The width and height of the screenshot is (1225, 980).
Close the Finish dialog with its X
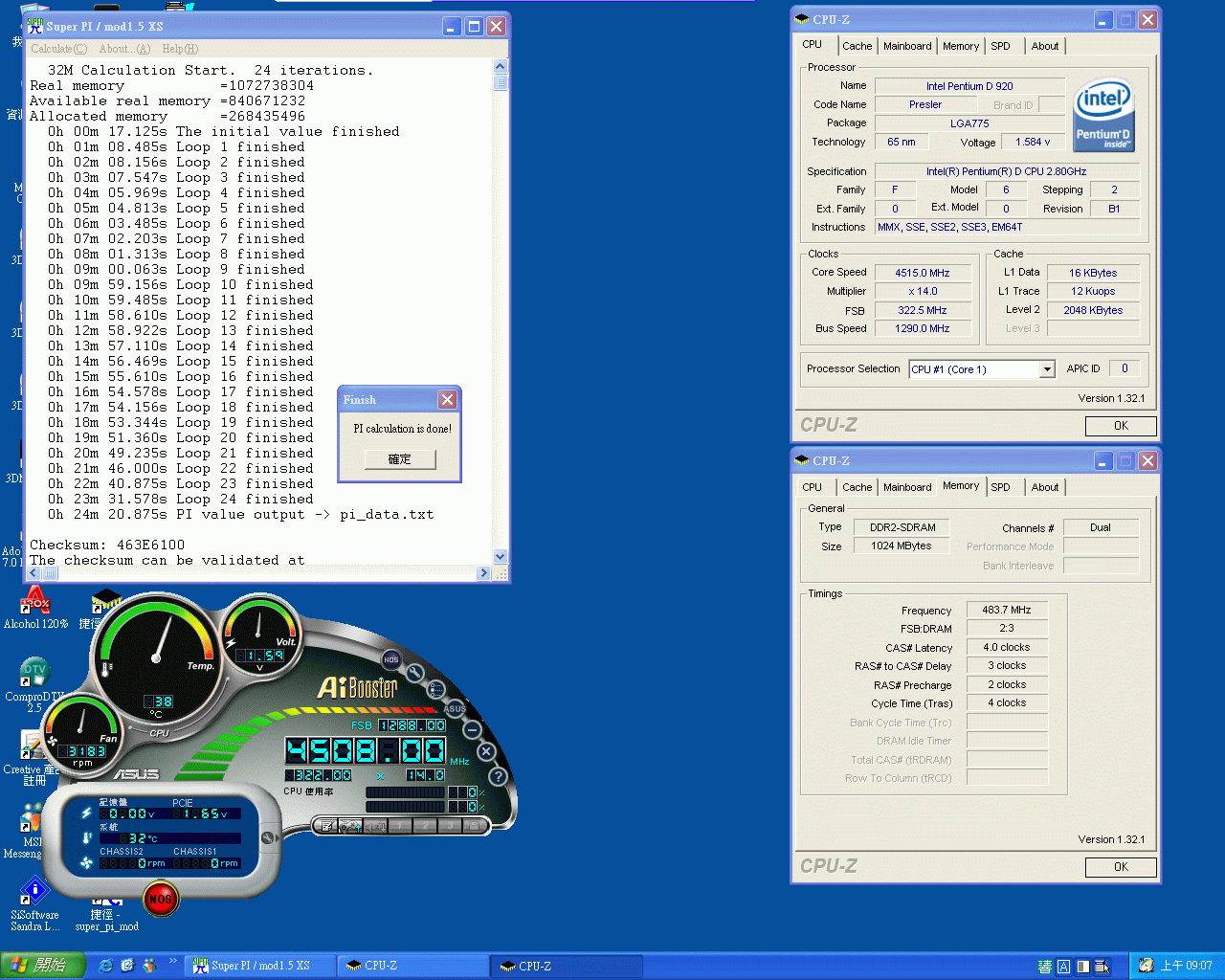[x=447, y=399]
